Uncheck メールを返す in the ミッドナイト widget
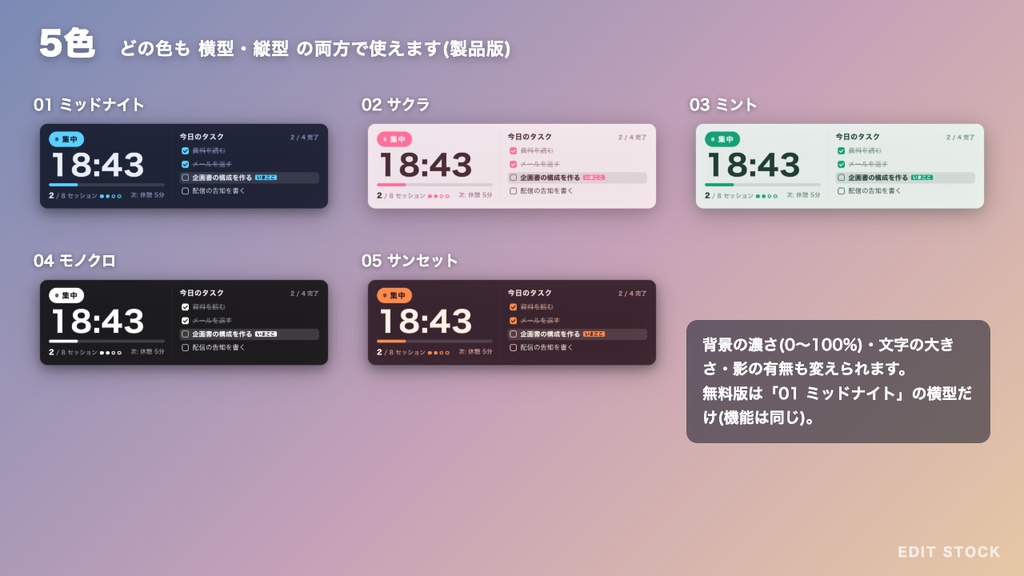Image resolution: width=1024 pixels, height=576 pixels. coord(185,164)
